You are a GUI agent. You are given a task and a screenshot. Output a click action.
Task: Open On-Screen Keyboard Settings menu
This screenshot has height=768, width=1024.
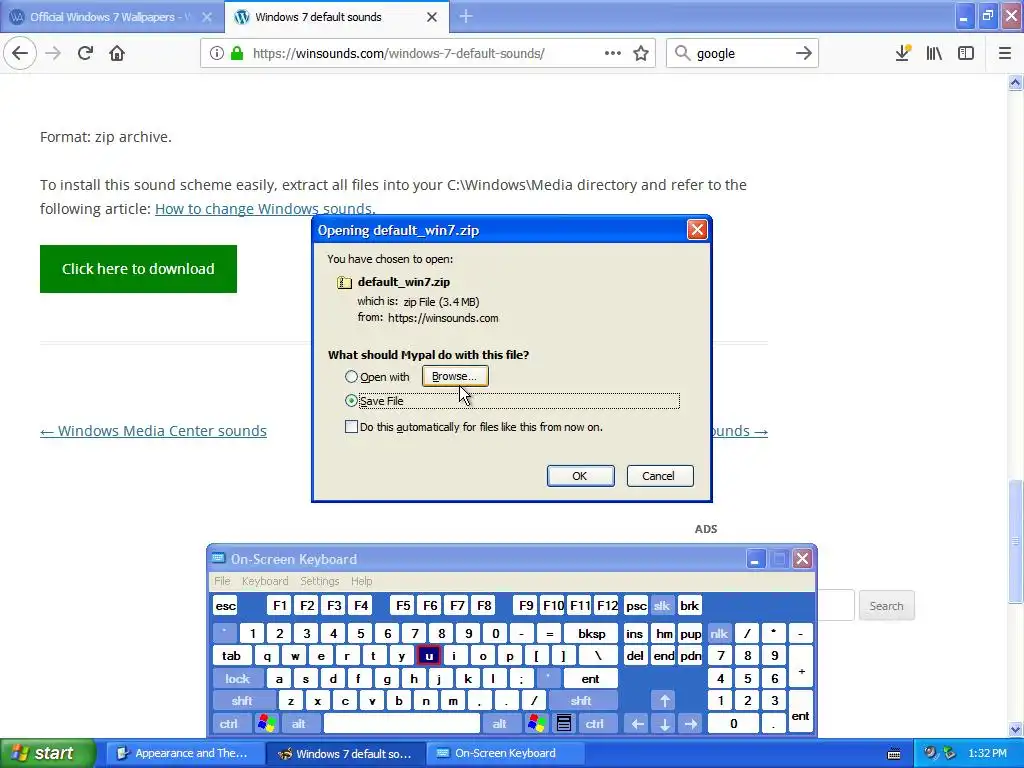coord(319,581)
